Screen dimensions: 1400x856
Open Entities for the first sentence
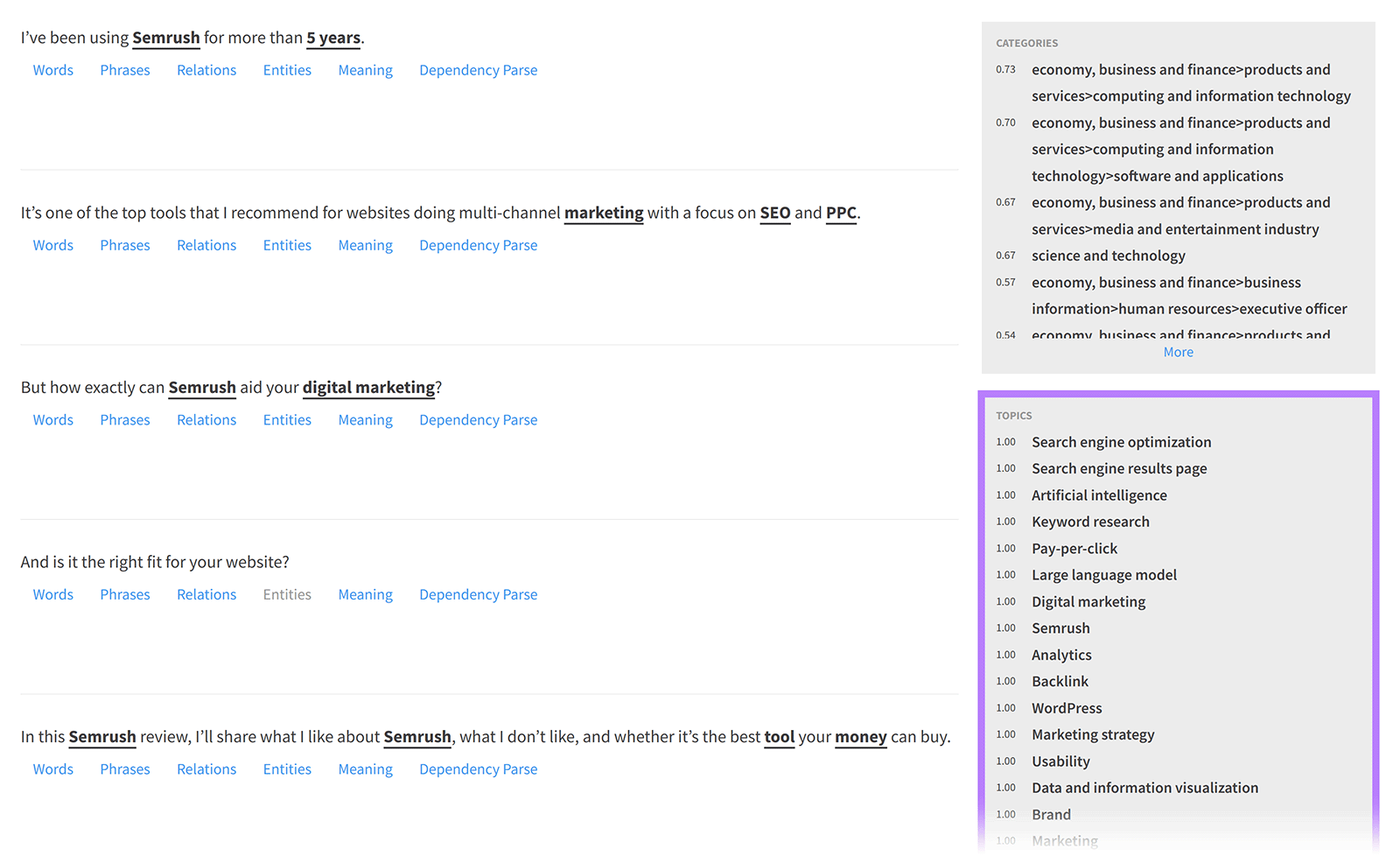pyautogui.click(x=287, y=70)
